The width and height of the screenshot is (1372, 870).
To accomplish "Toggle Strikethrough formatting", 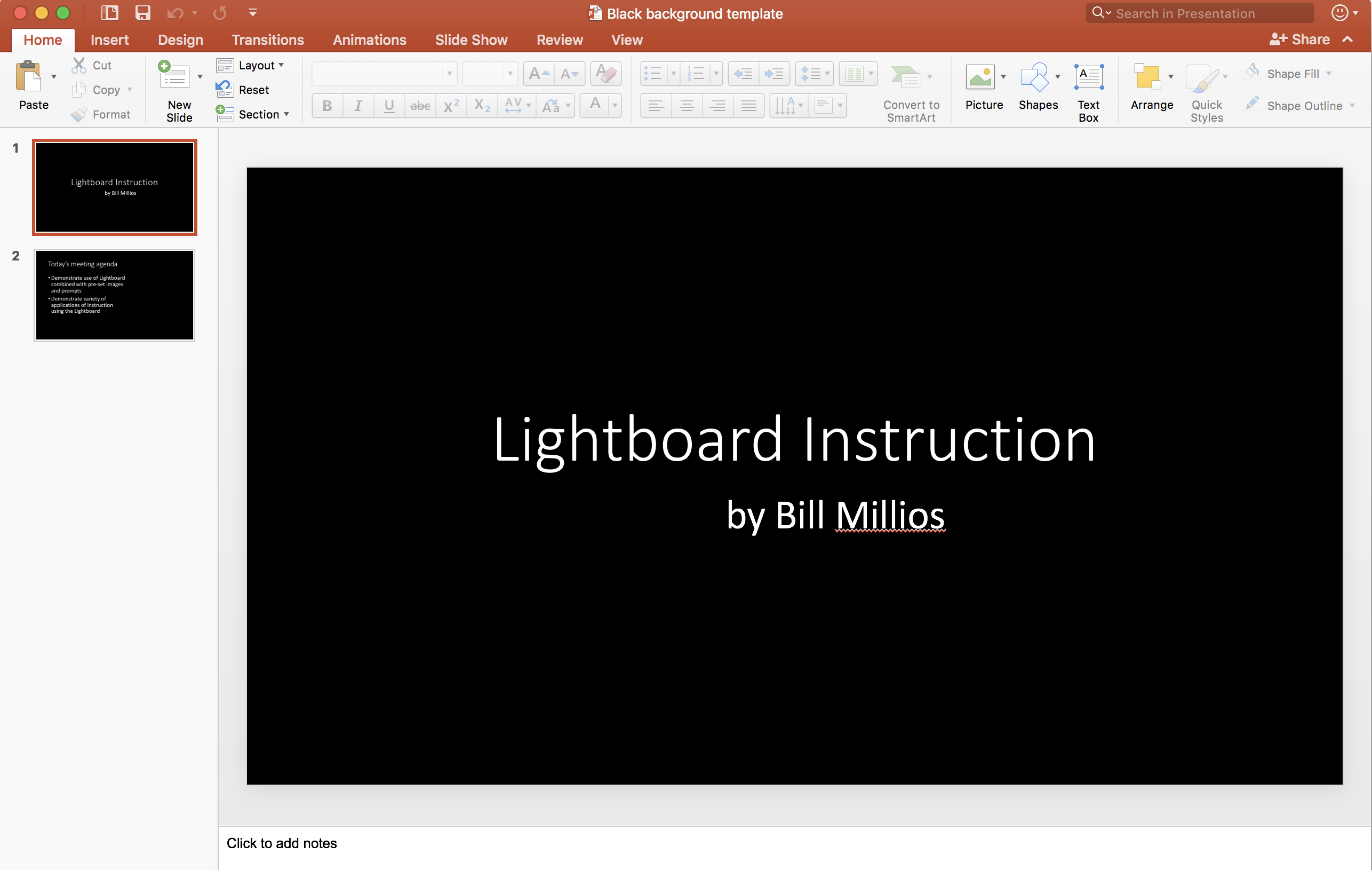I will (x=420, y=106).
